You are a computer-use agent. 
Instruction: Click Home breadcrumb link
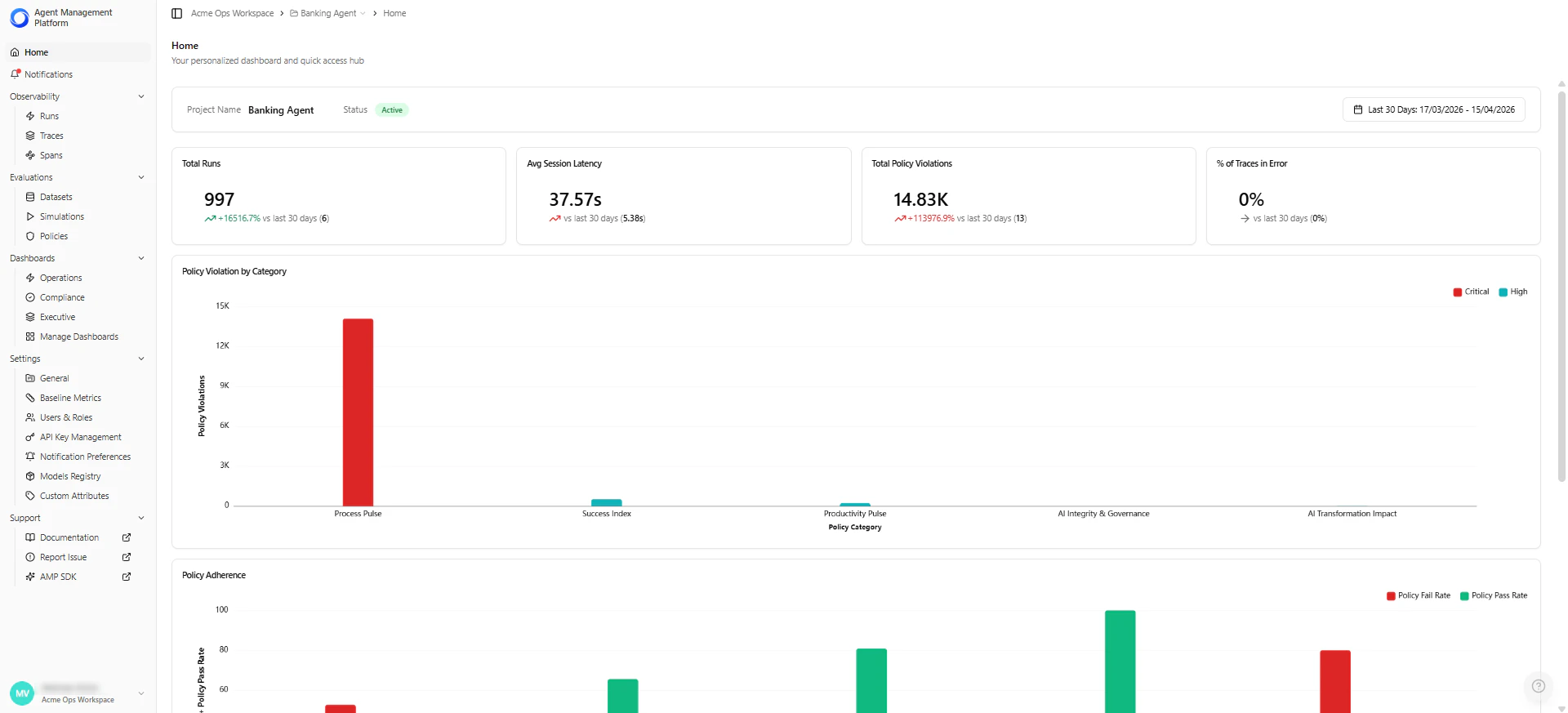click(394, 13)
